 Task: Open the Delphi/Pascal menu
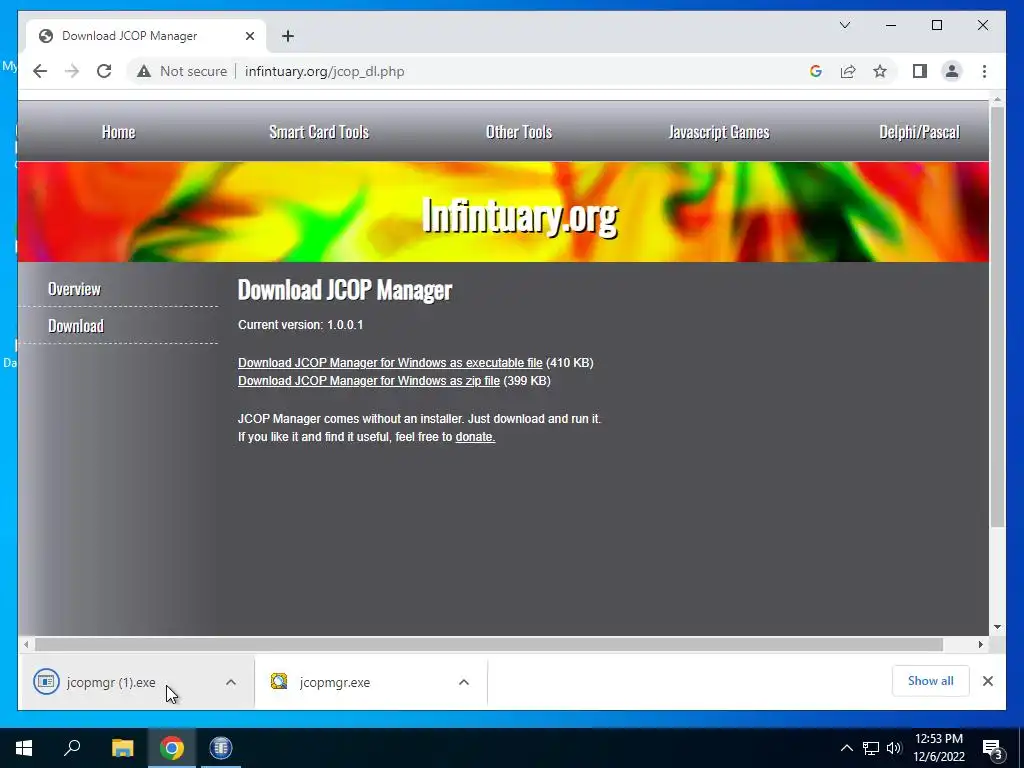[919, 132]
